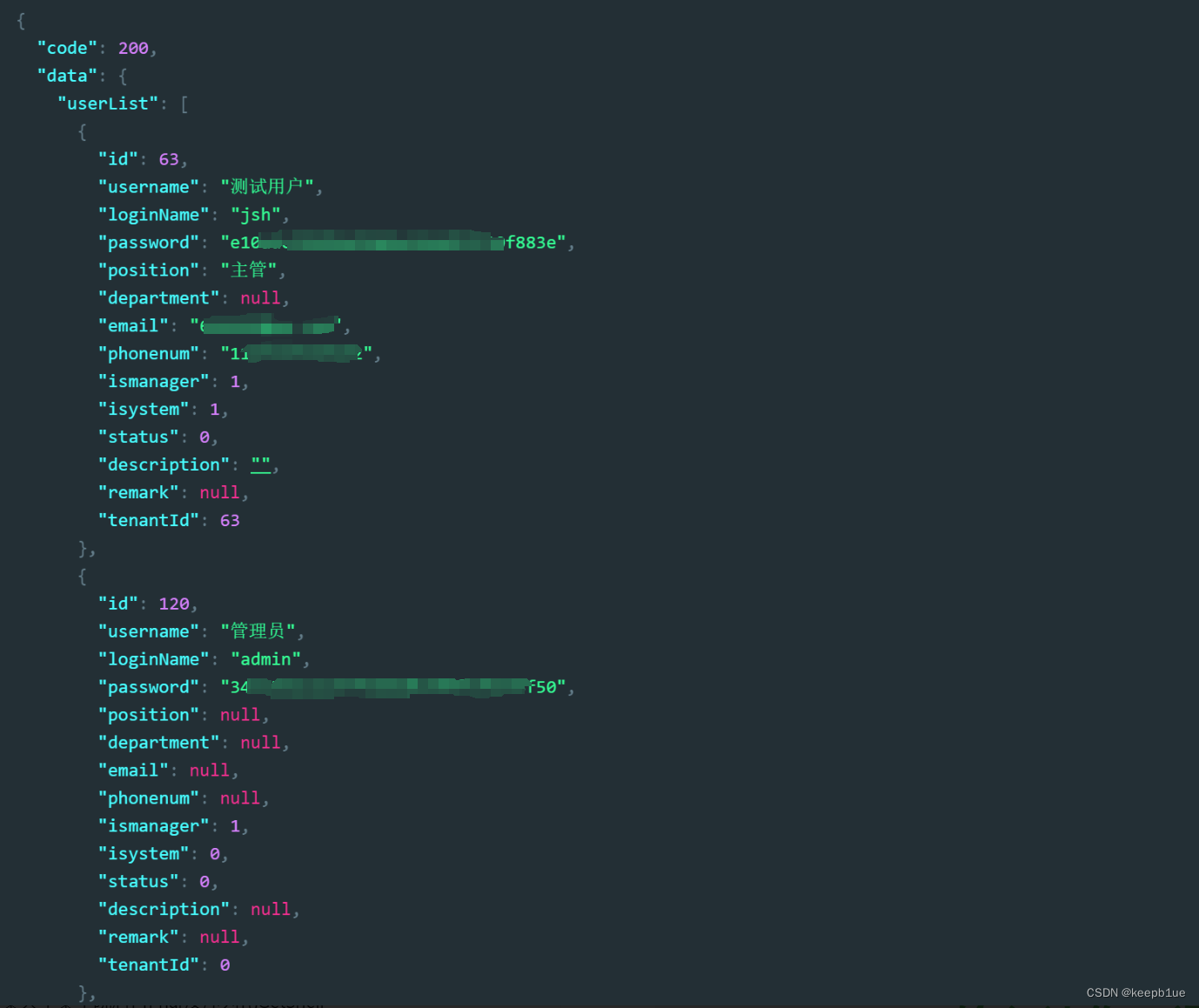The height and width of the screenshot is (1008, 1199).
Task: Click the username value "测试用户"
Action: pos(267,187)
